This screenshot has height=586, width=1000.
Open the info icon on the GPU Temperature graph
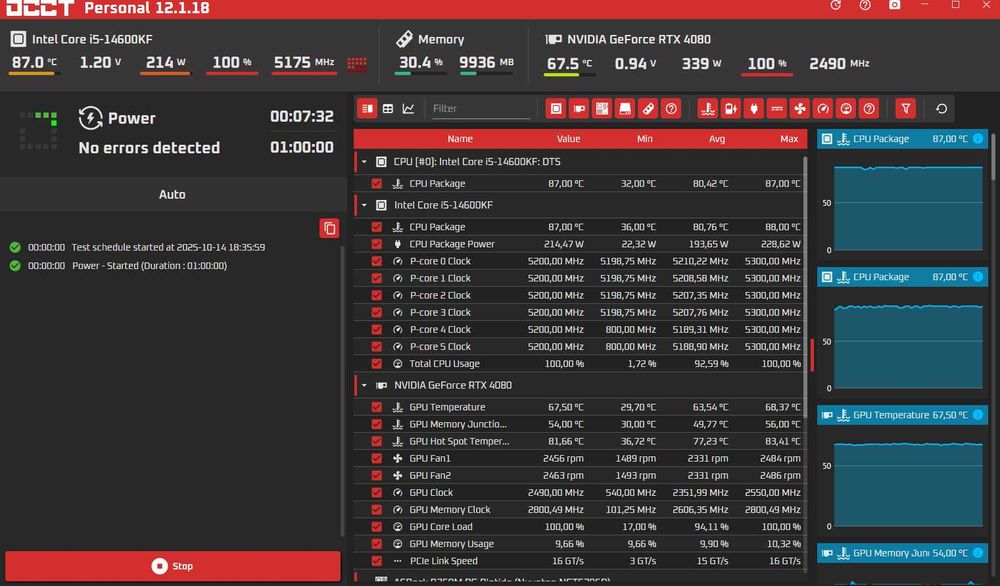[x=978, y=415]
